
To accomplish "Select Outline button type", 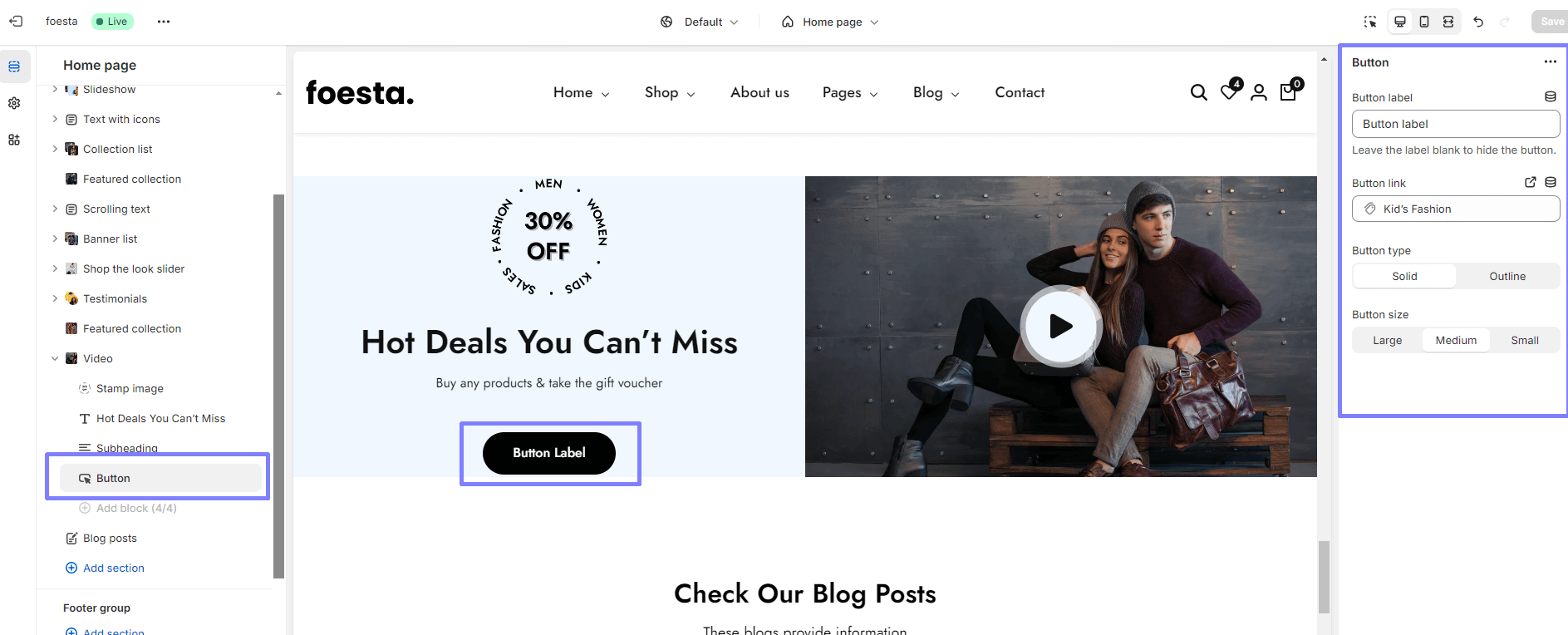I will (1507, 276).
